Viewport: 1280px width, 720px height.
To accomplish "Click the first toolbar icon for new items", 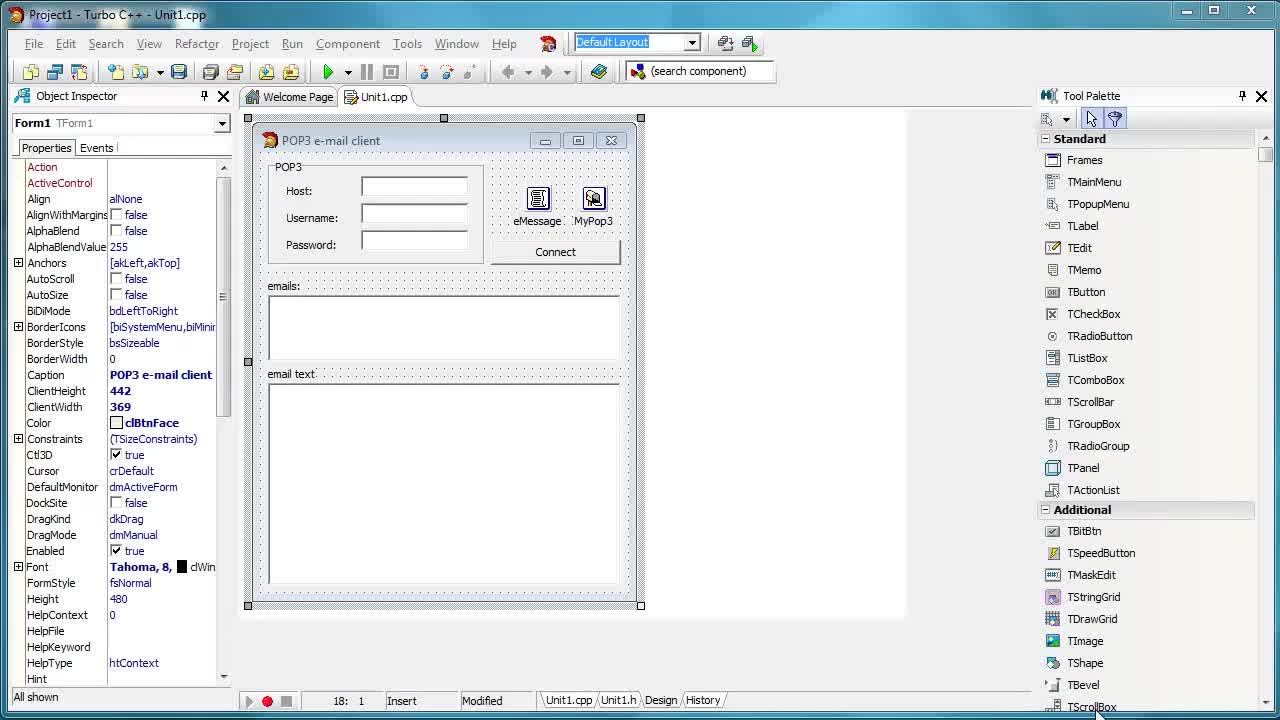I will pyautogui.click(x=31, y=72).
